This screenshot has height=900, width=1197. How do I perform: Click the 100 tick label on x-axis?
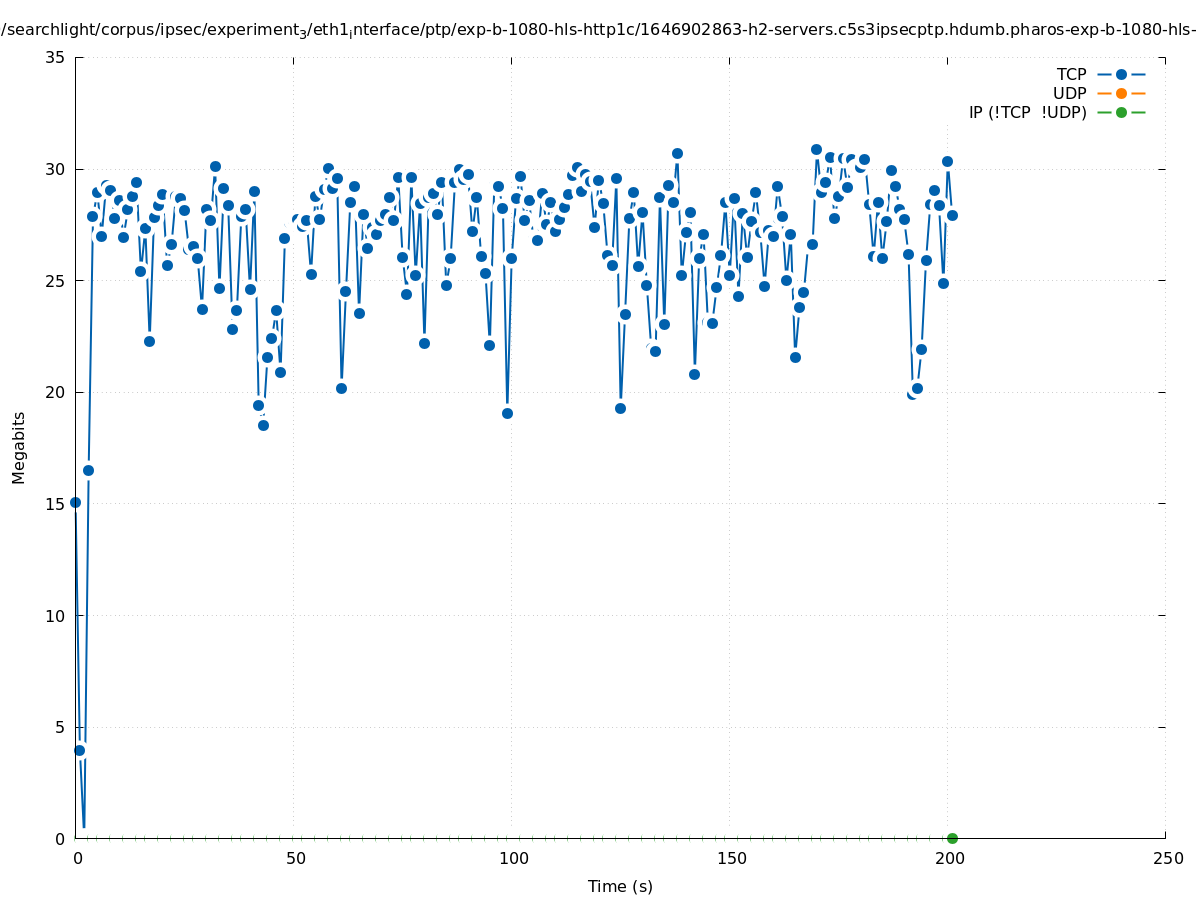[513, 858]
